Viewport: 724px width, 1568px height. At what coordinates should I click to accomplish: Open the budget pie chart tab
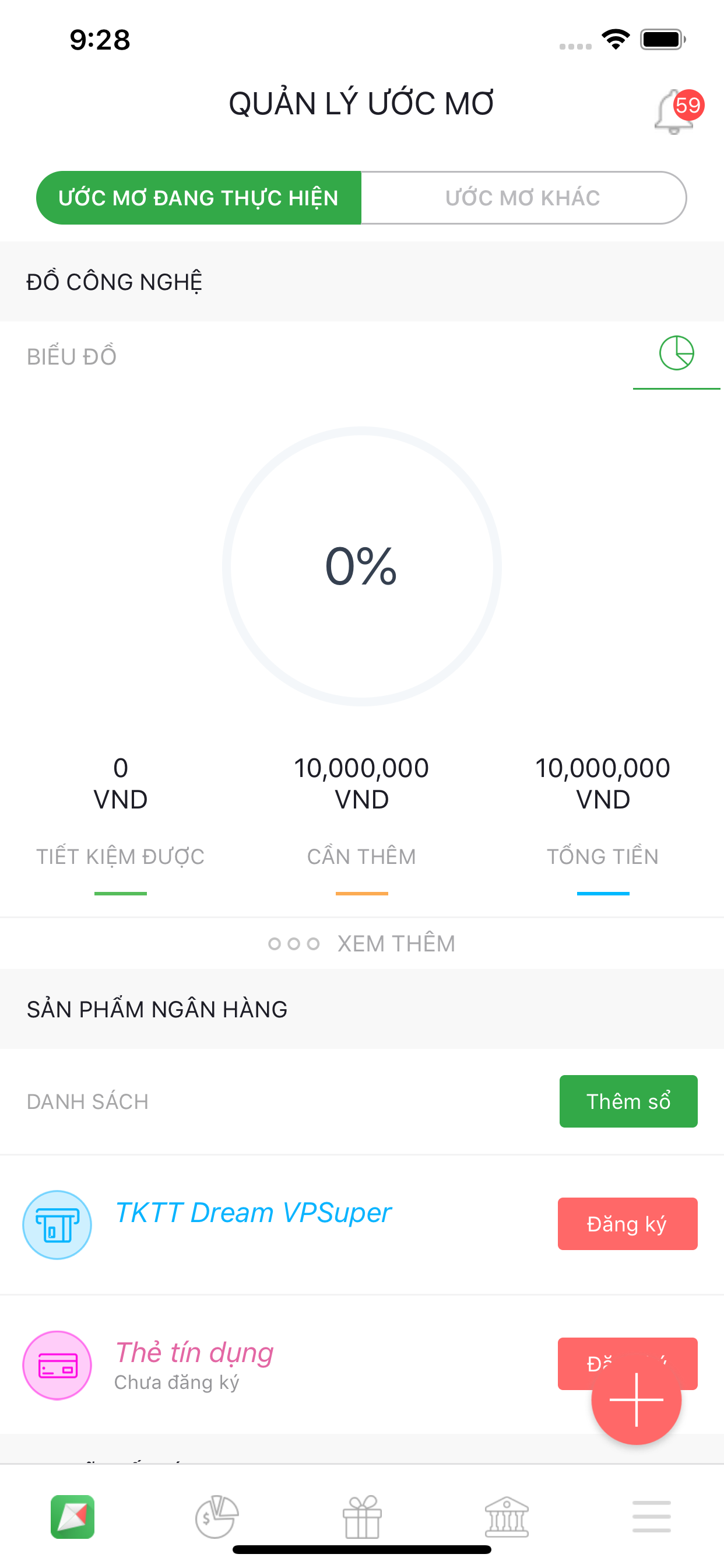(217, 1515)
